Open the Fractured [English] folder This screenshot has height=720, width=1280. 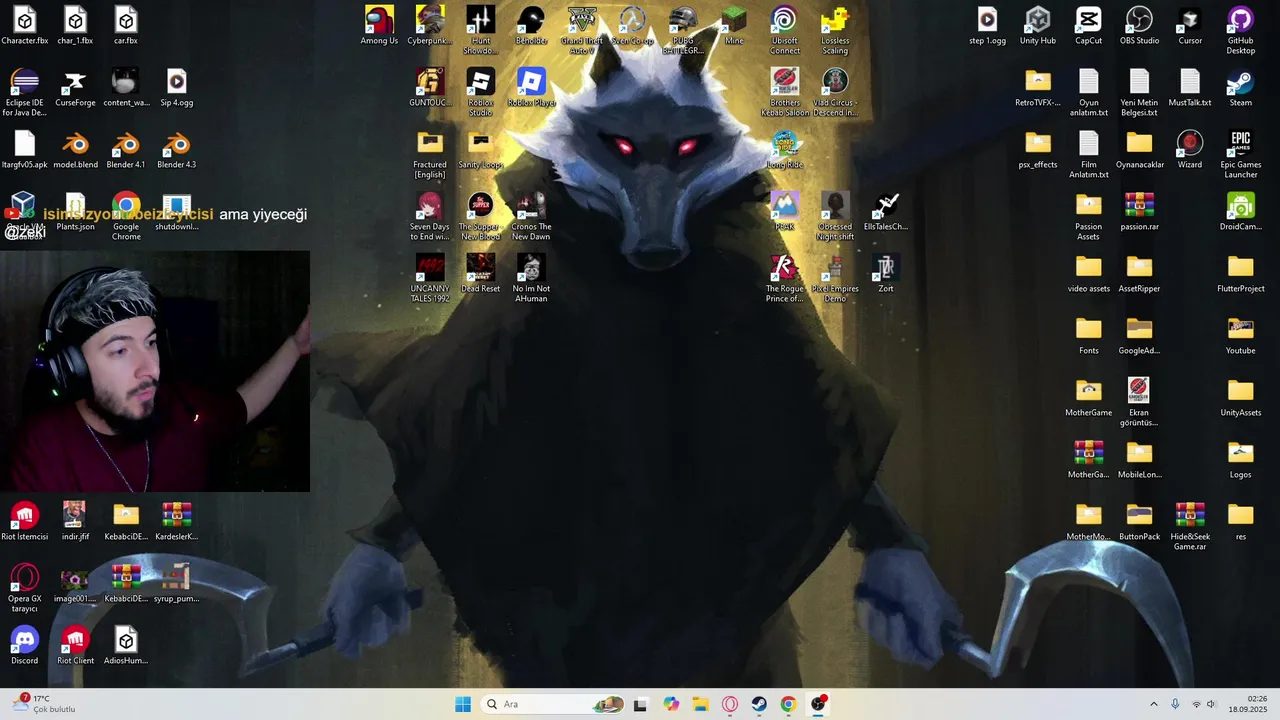point(430,154)
